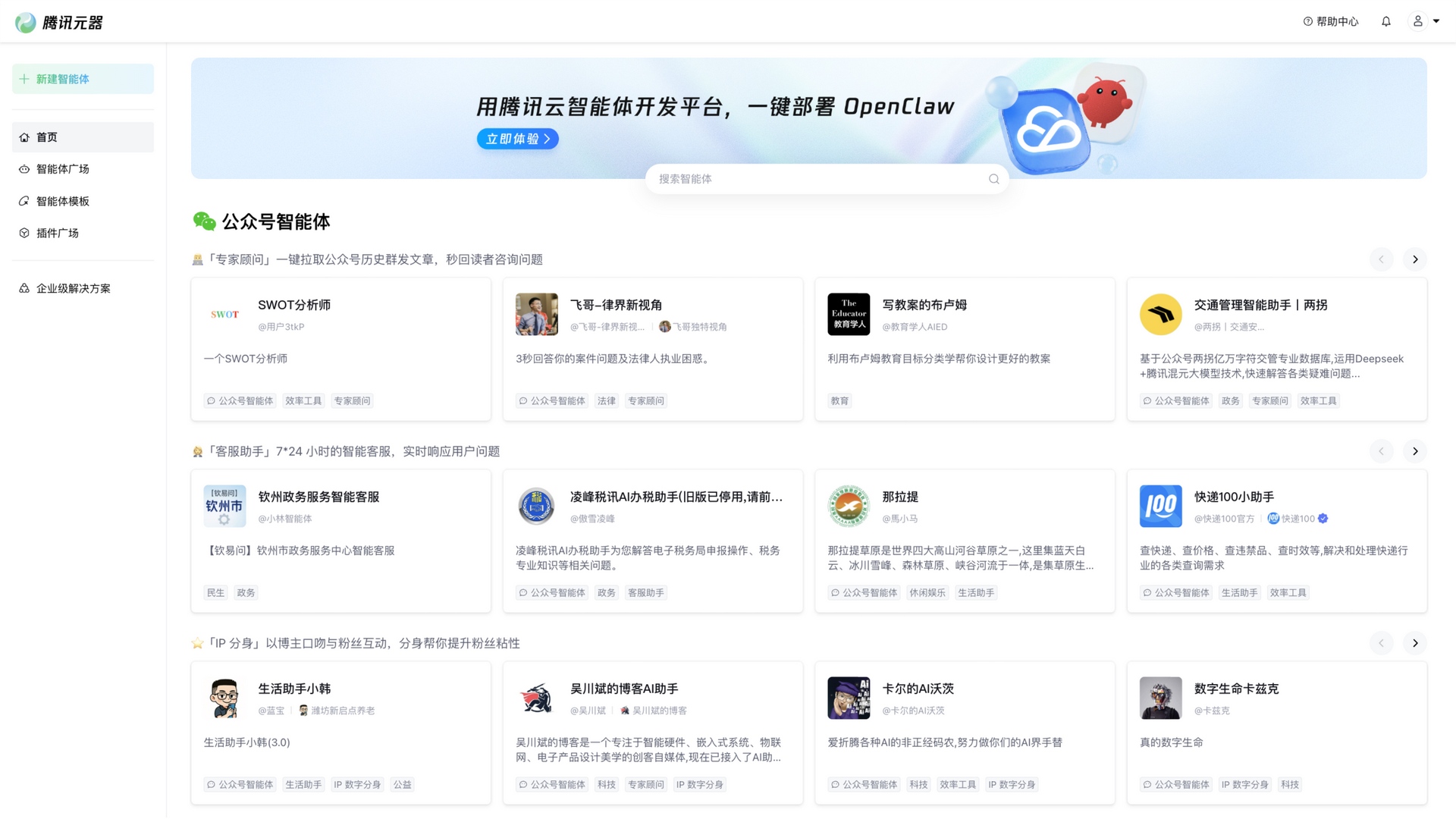
Task: Click 法律 tag on 飞哥 card
Action: click(x=607, y=400)
